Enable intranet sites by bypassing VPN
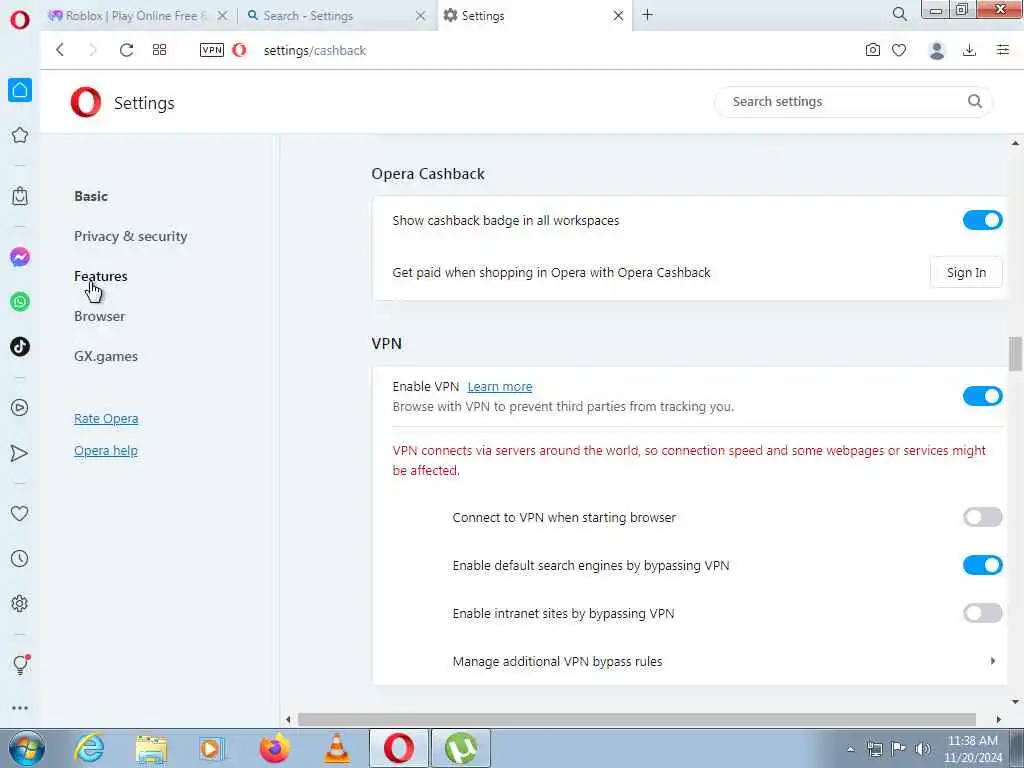Screen dimensions: 1024x768 click(x=982, y=613)
